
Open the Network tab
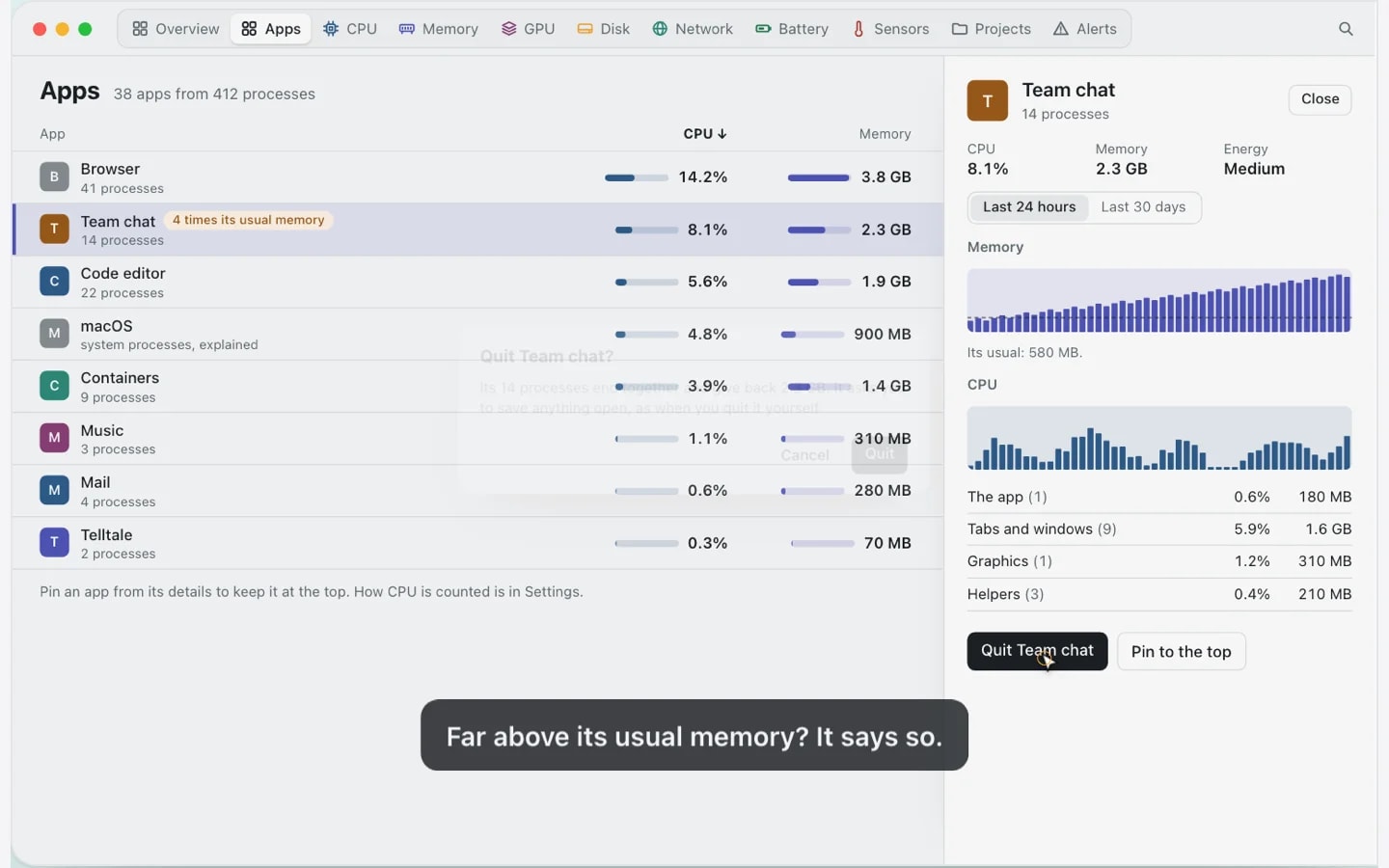pos(693,29)
